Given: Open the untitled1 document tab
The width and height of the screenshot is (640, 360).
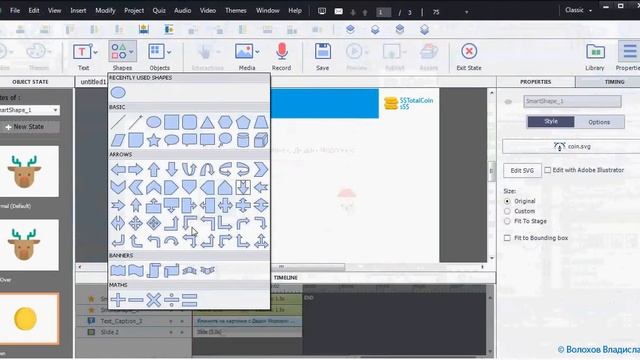Looking at the screenshot, I should pyautogui.click(x=93, y=82).
